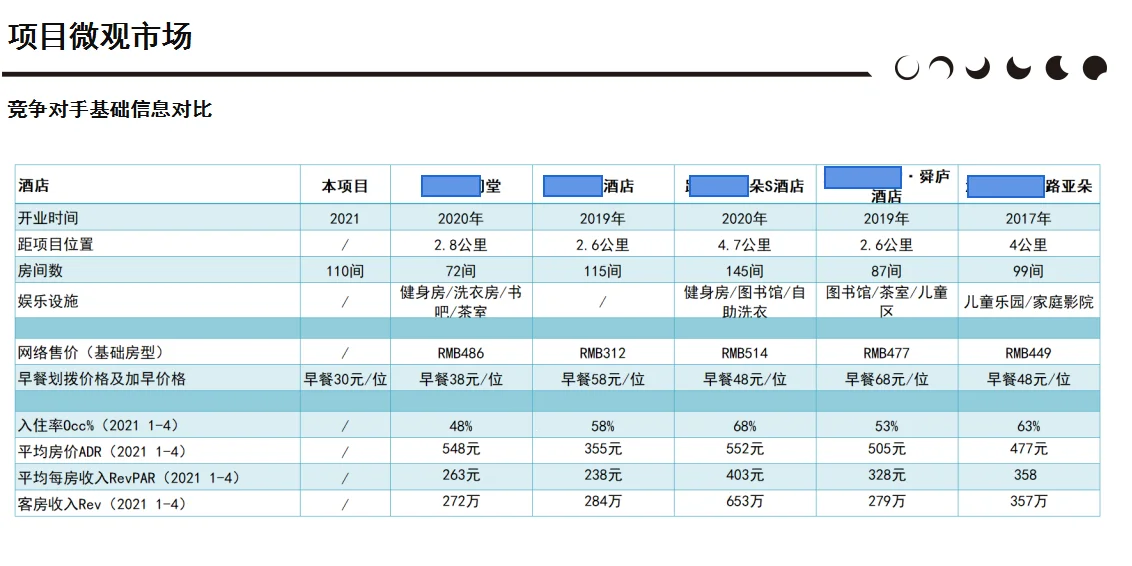
Task: Select the 2017年 opening time cell
Action: [x=1028, y=218]
